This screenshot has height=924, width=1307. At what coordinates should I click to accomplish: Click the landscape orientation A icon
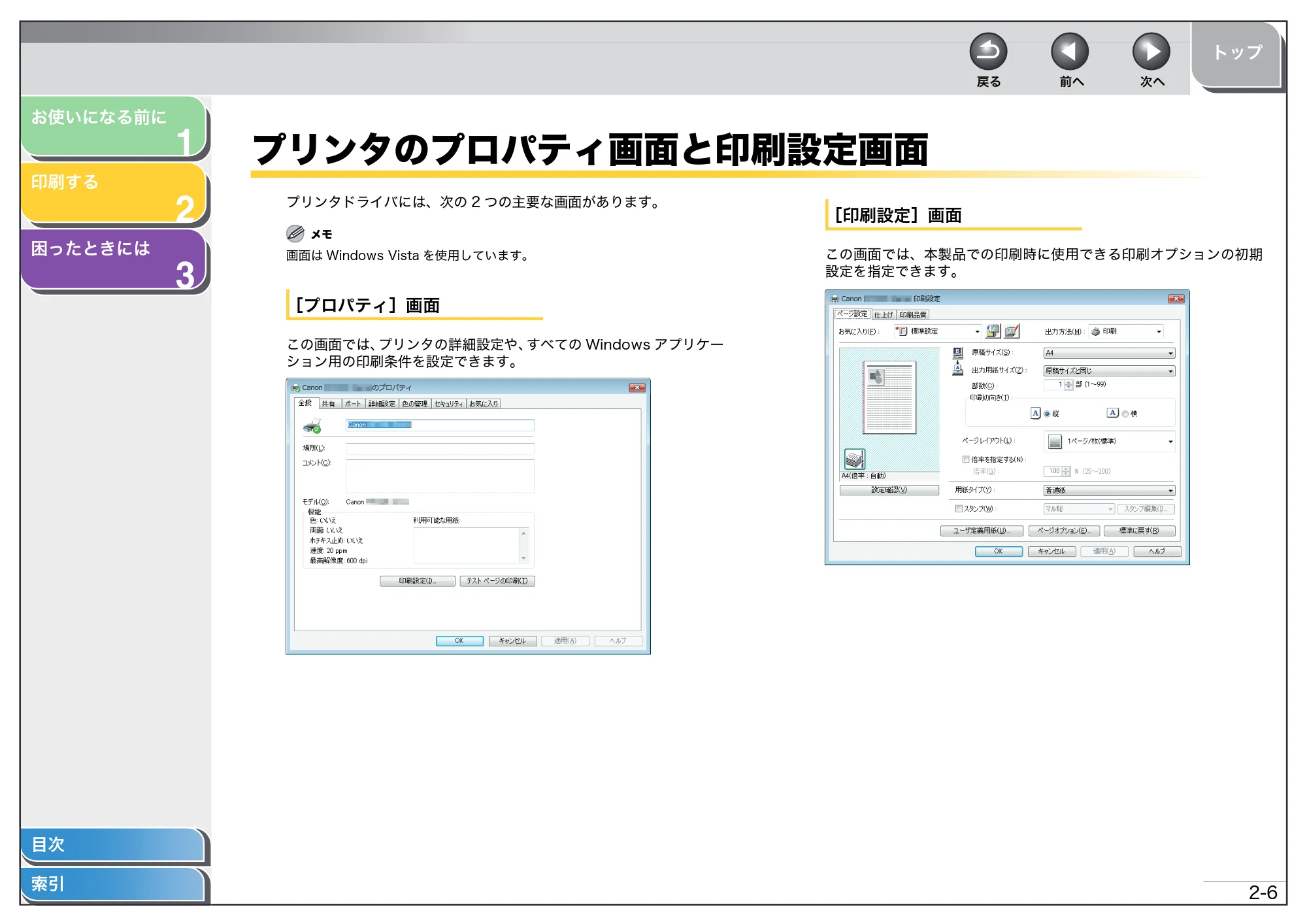(1112, 412)
